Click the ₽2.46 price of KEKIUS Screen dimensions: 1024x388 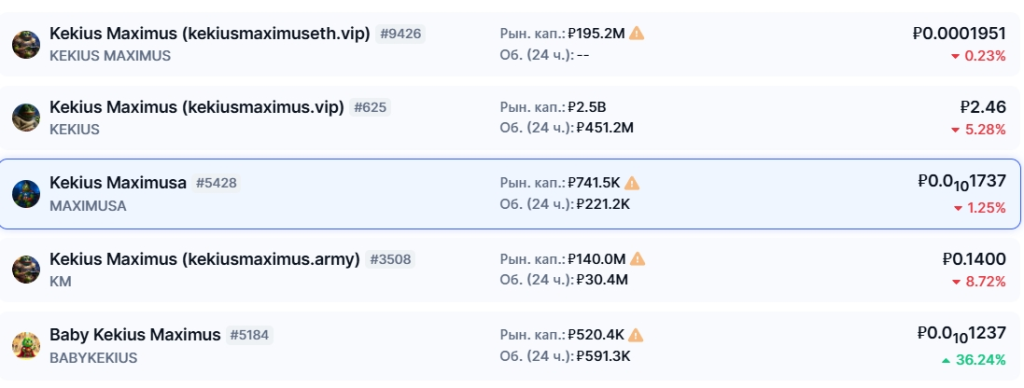coord(983,107)
